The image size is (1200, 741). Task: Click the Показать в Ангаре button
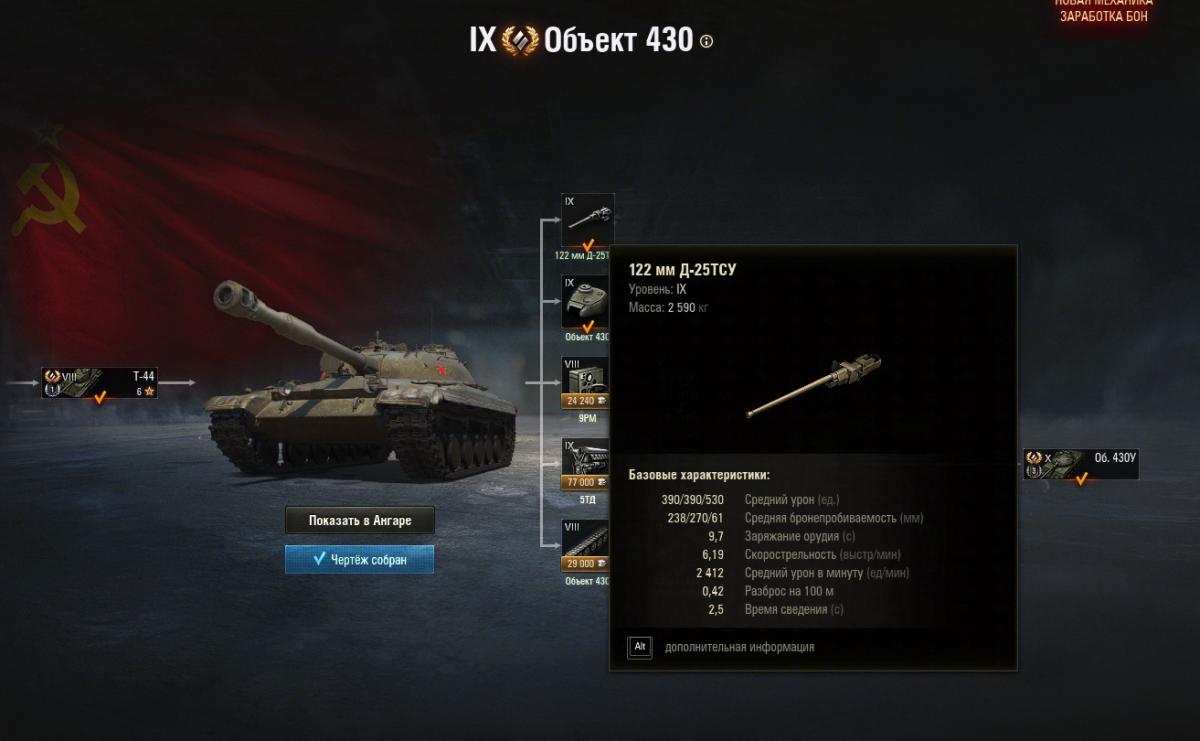360,520
